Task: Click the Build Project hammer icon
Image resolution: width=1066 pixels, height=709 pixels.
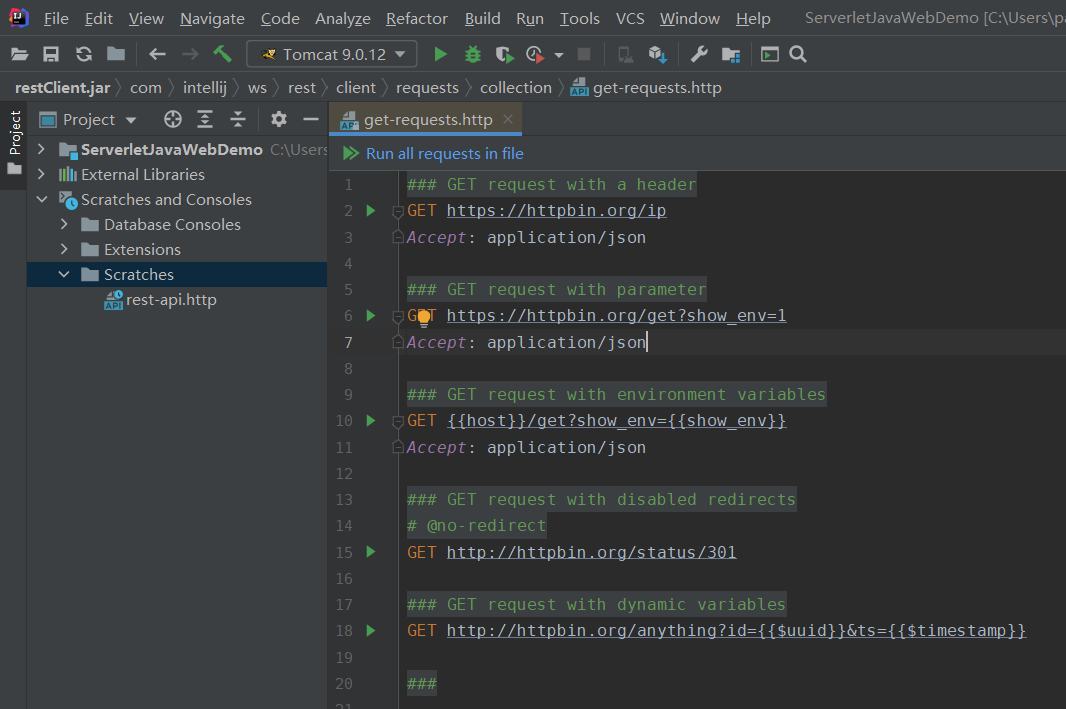Action: point(222,54)
